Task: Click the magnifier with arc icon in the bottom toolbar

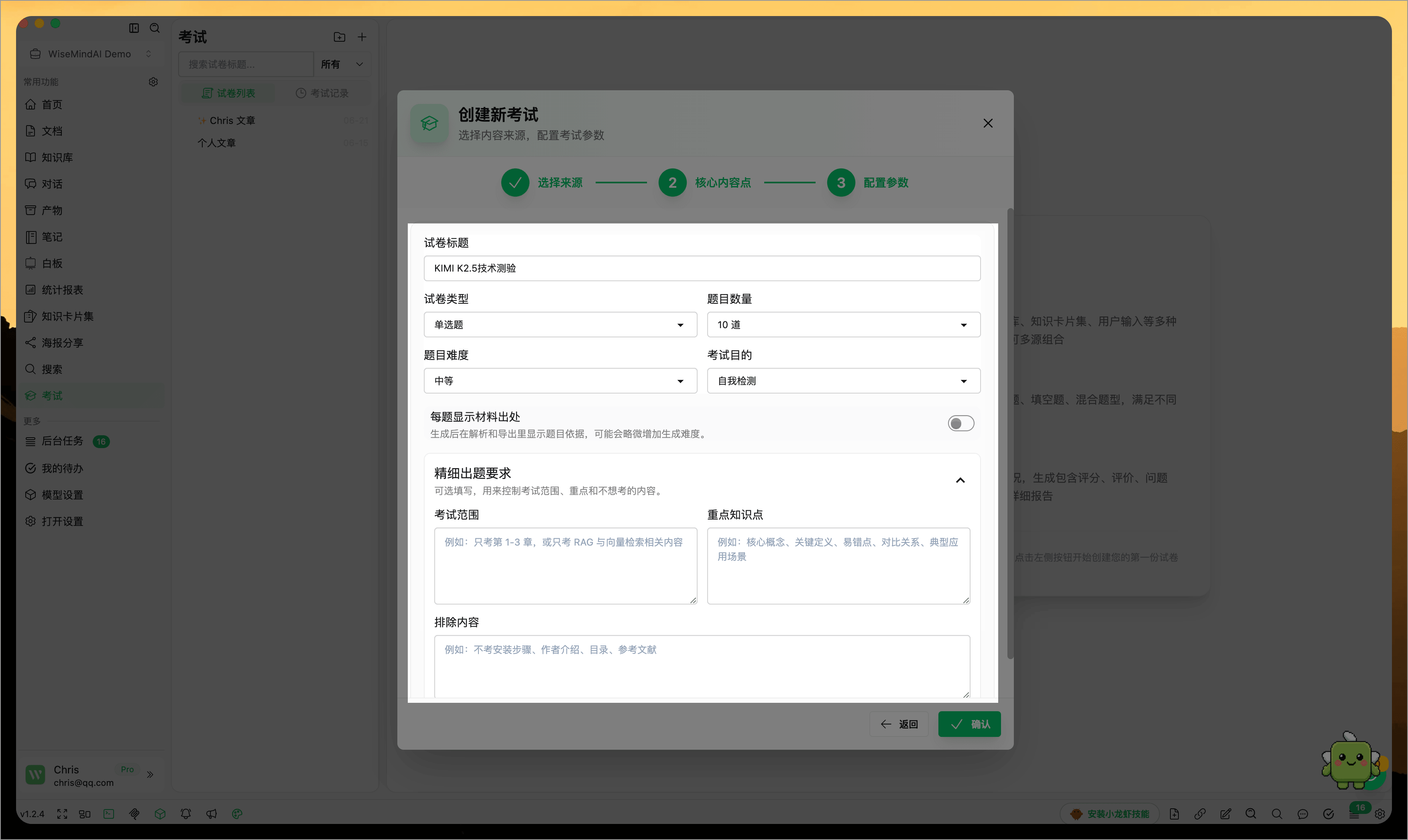Action: [x=1251, y=814]
